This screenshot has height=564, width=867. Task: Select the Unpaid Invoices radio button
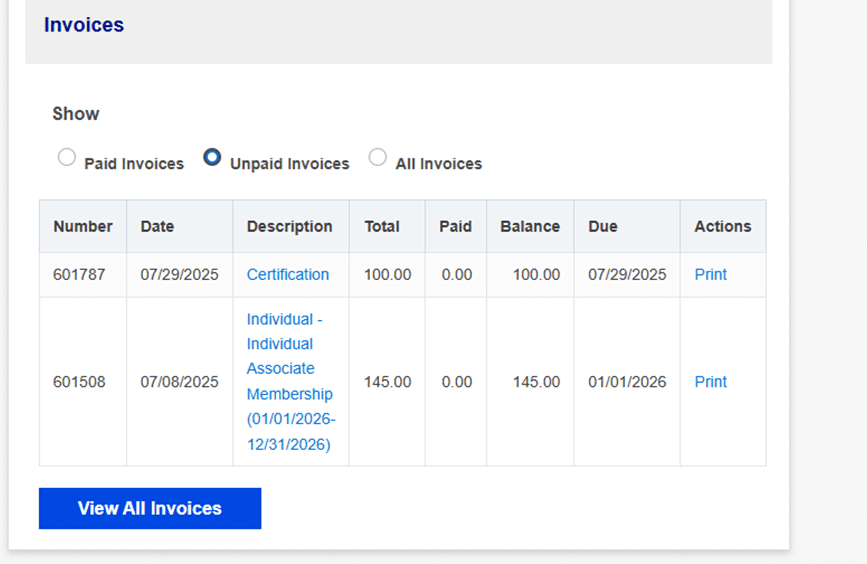click(212, 158)
